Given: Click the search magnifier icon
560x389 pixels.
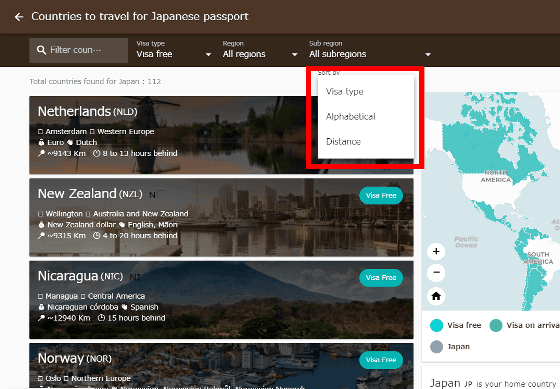Looking at the screenshot, I should tap(41, 50).
